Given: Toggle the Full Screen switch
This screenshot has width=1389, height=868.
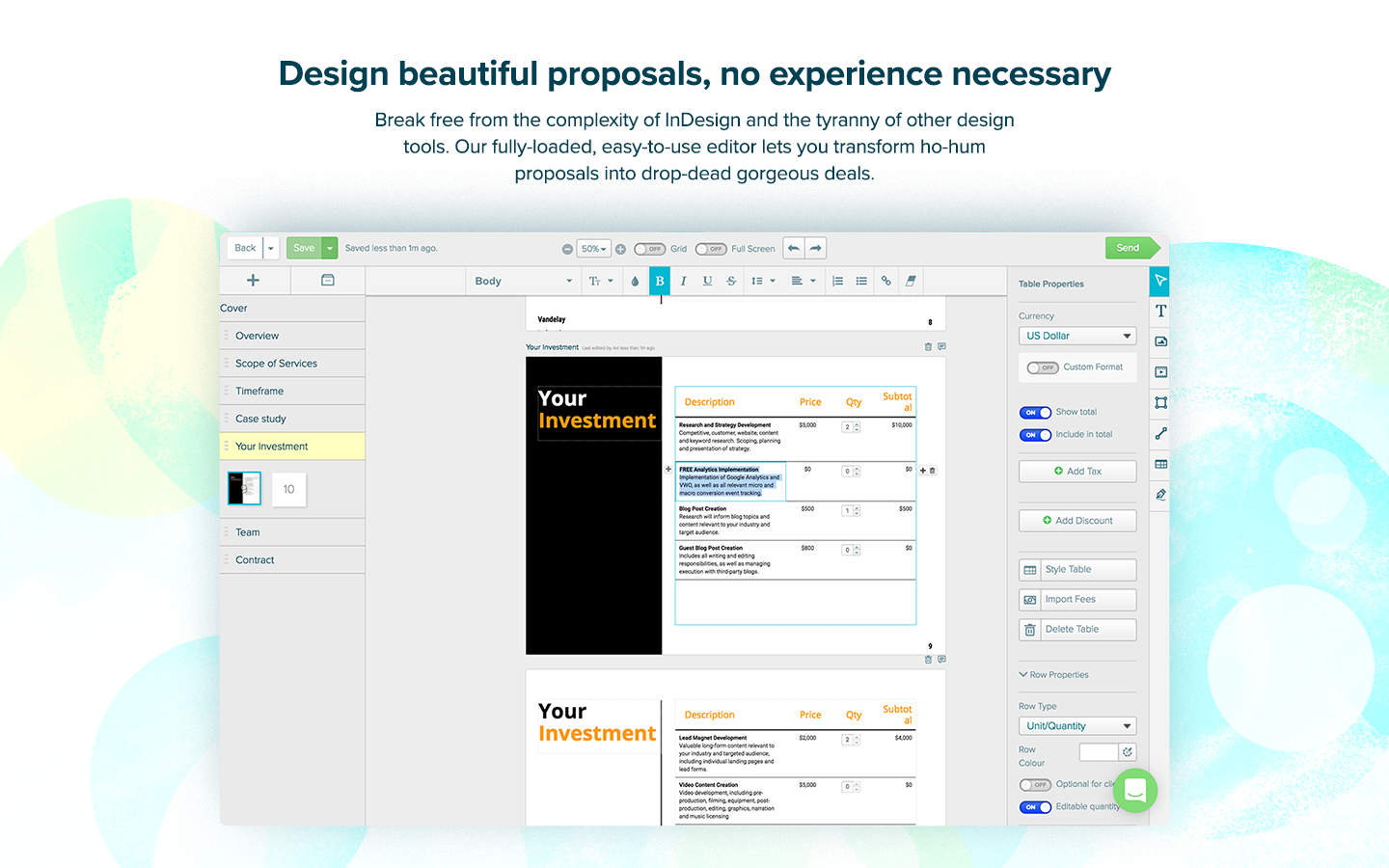Looking at the screenshot, I should coord(711,249).
